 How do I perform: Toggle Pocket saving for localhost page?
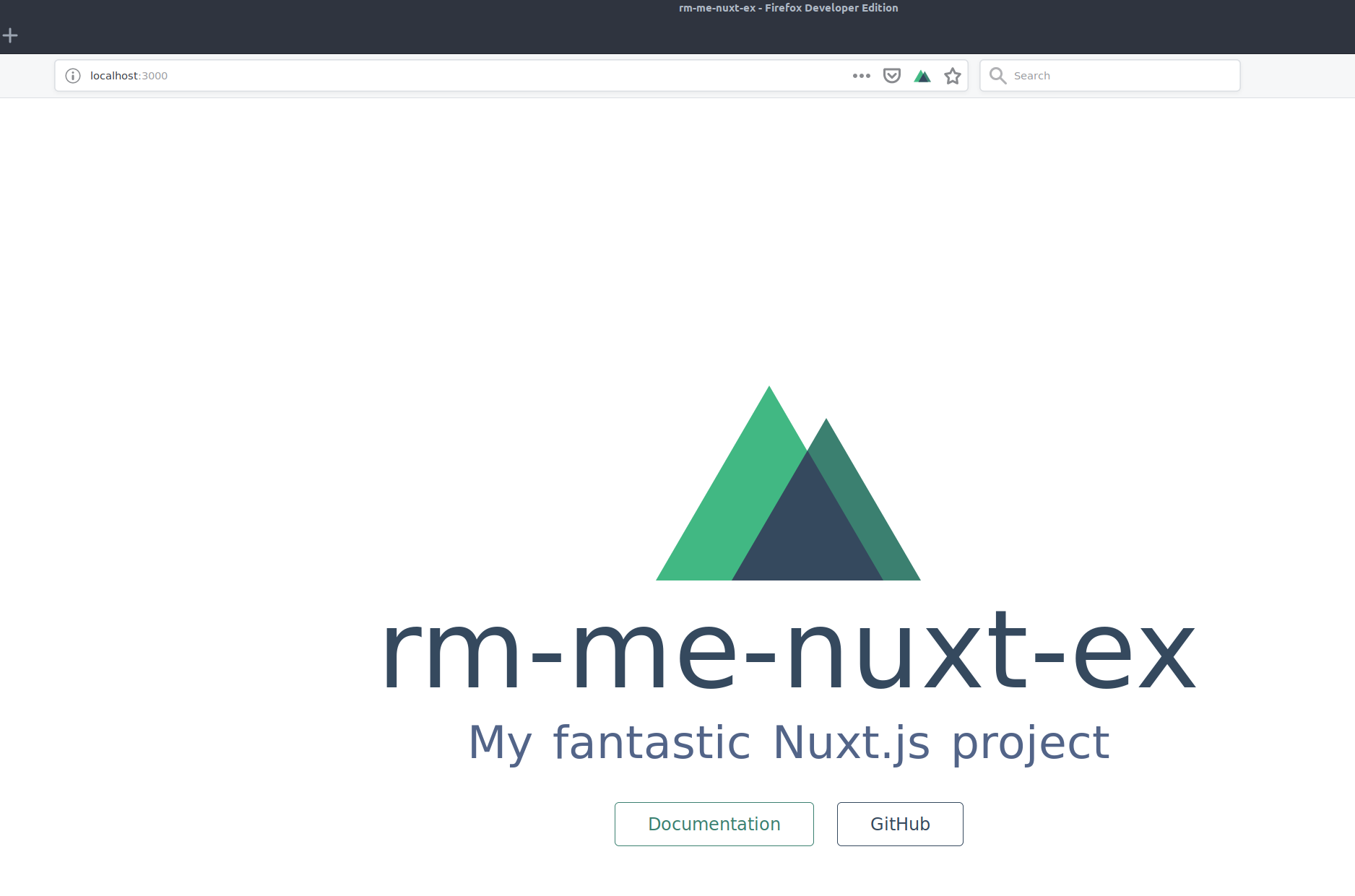892,75
